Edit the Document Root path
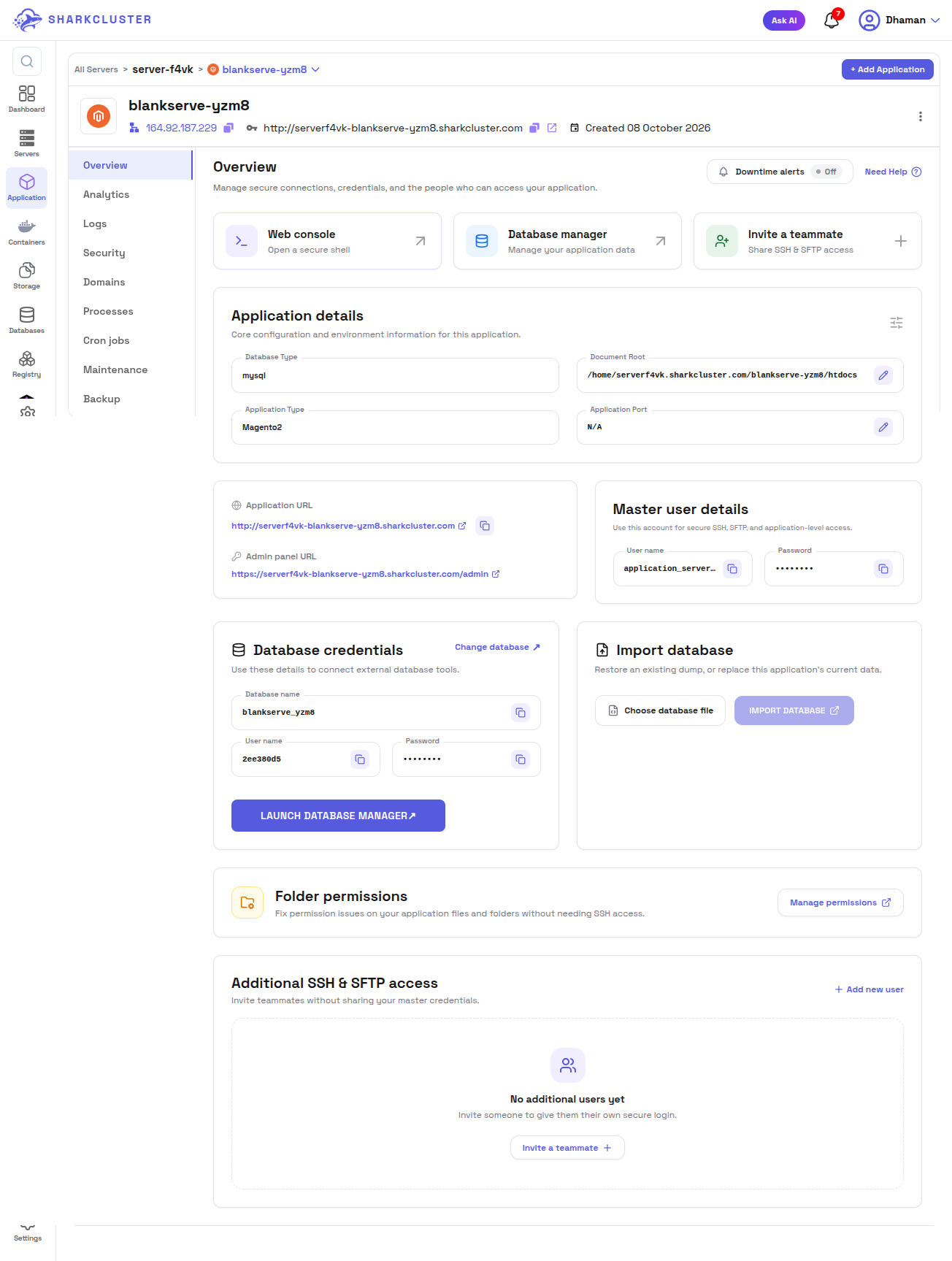The width and height of the screenshot is (952, 1261). 883,375
